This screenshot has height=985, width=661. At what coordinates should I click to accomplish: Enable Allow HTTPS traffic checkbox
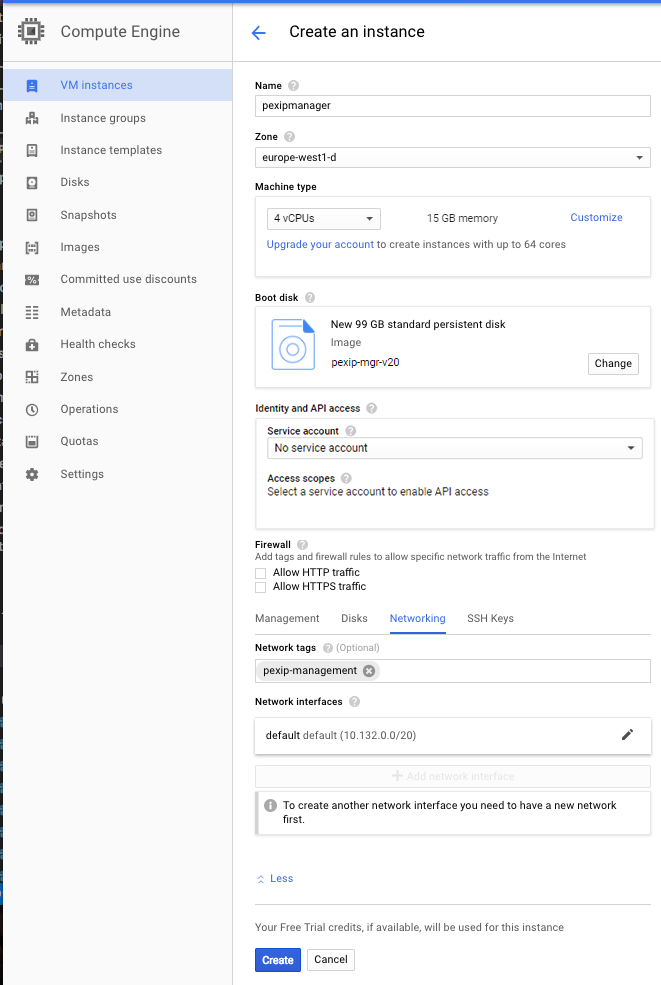[262, 587]
